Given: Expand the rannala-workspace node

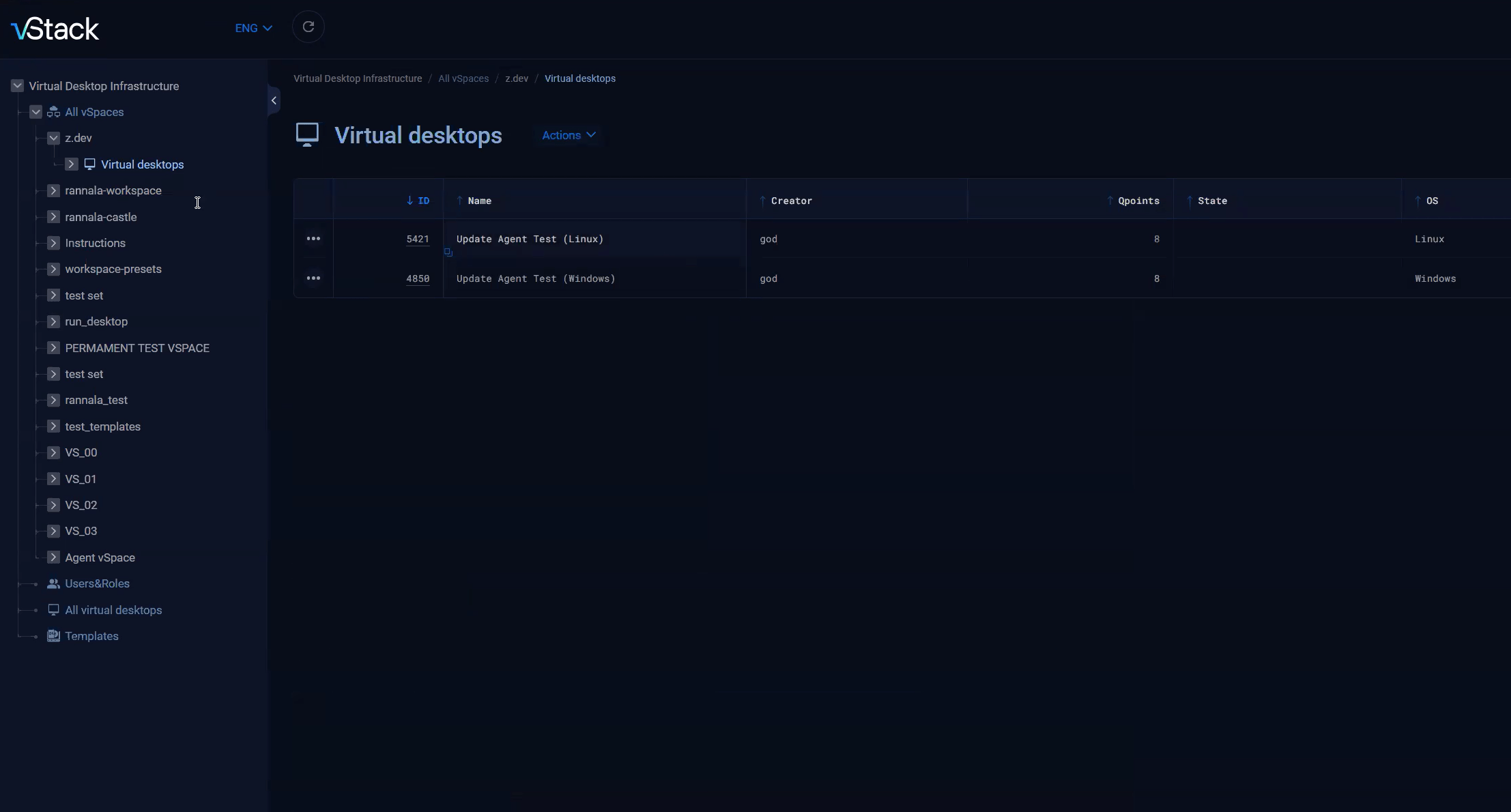Looking at the screenshot, I should (x=53, y=190).
